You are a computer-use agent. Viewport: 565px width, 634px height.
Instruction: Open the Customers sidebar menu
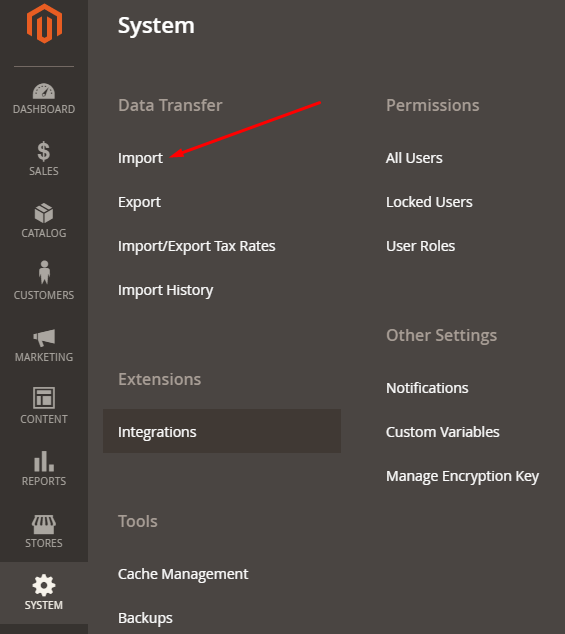(44, 281)
